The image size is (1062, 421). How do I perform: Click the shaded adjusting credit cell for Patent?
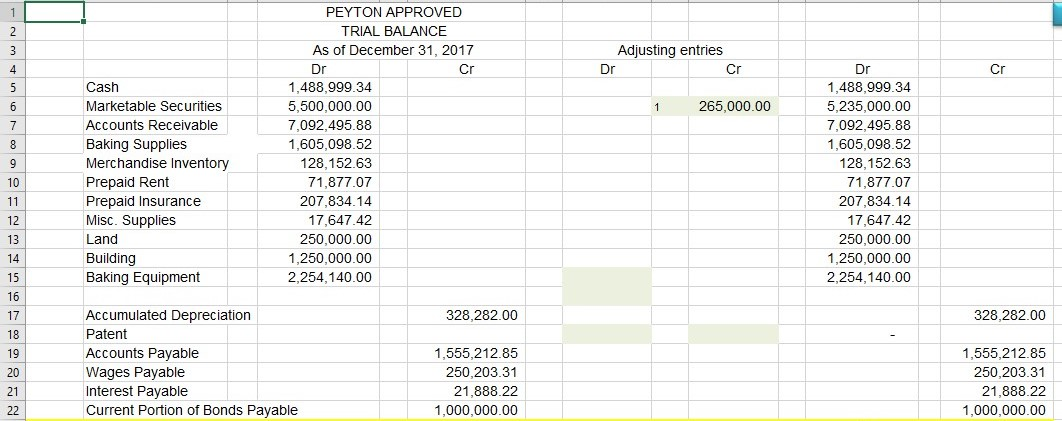[734, 334]
